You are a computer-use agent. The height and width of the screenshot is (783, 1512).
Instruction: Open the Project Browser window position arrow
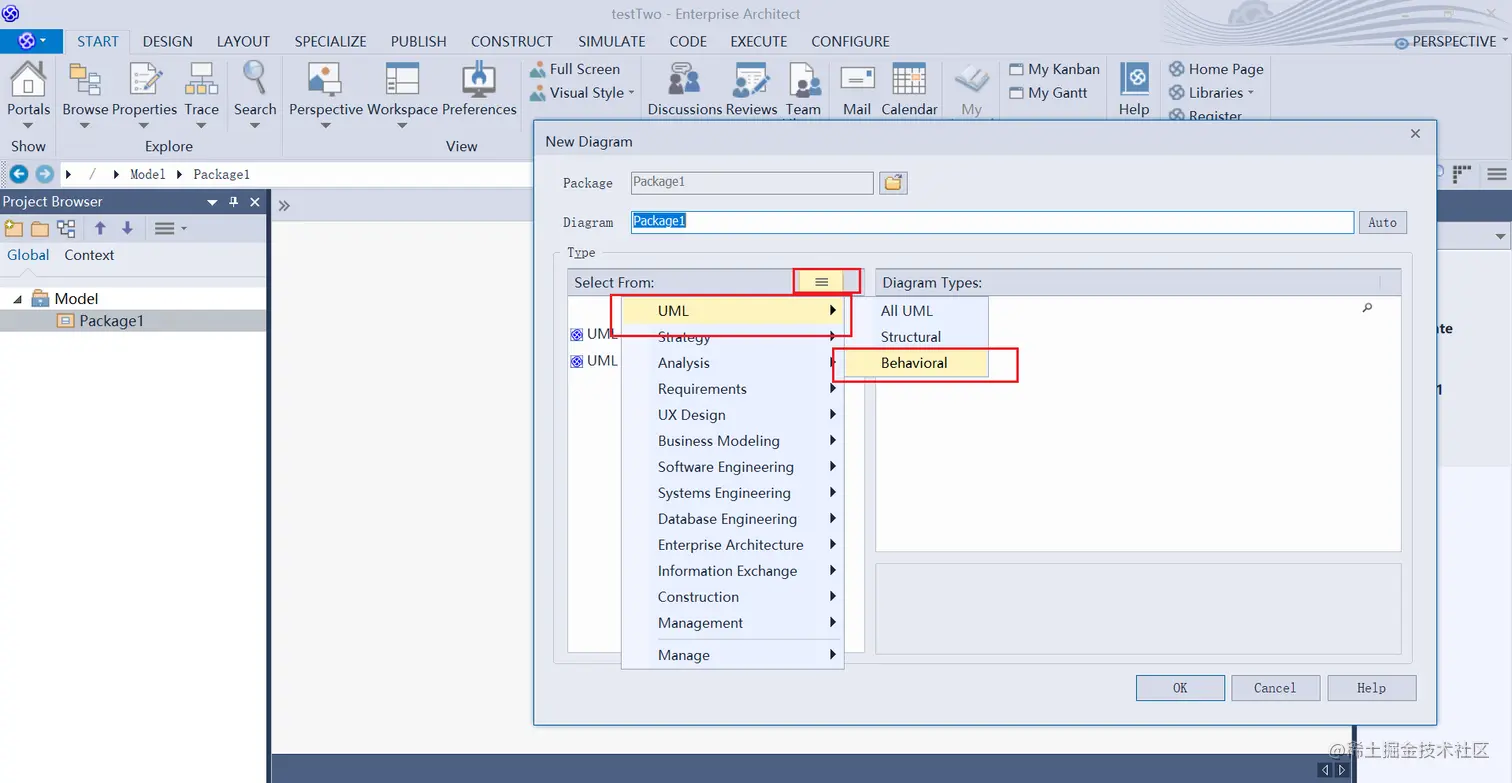pyautogui.click(x=212, y=202)
